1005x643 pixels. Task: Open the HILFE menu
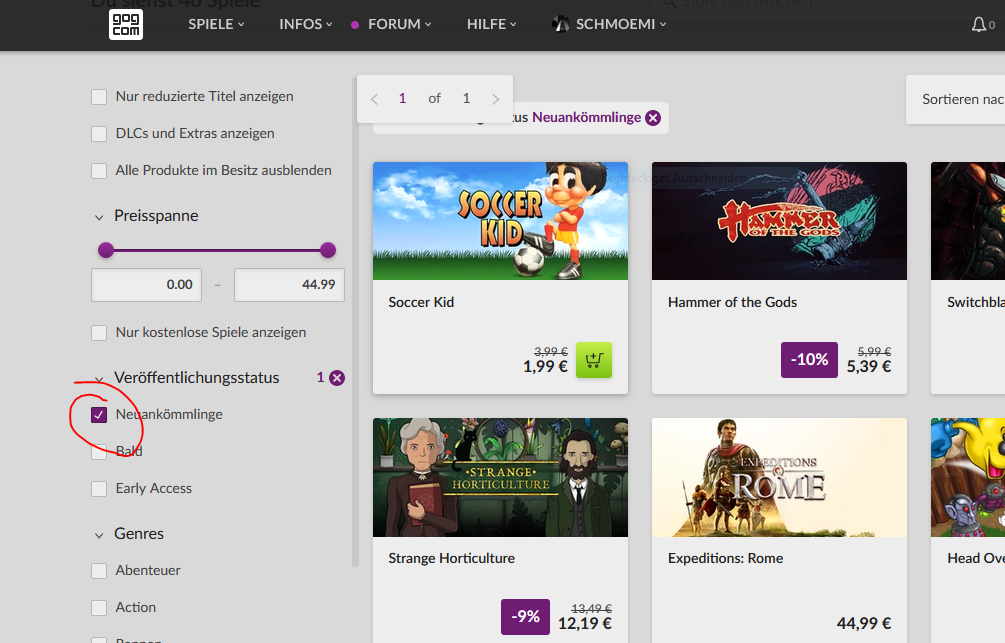491,24
